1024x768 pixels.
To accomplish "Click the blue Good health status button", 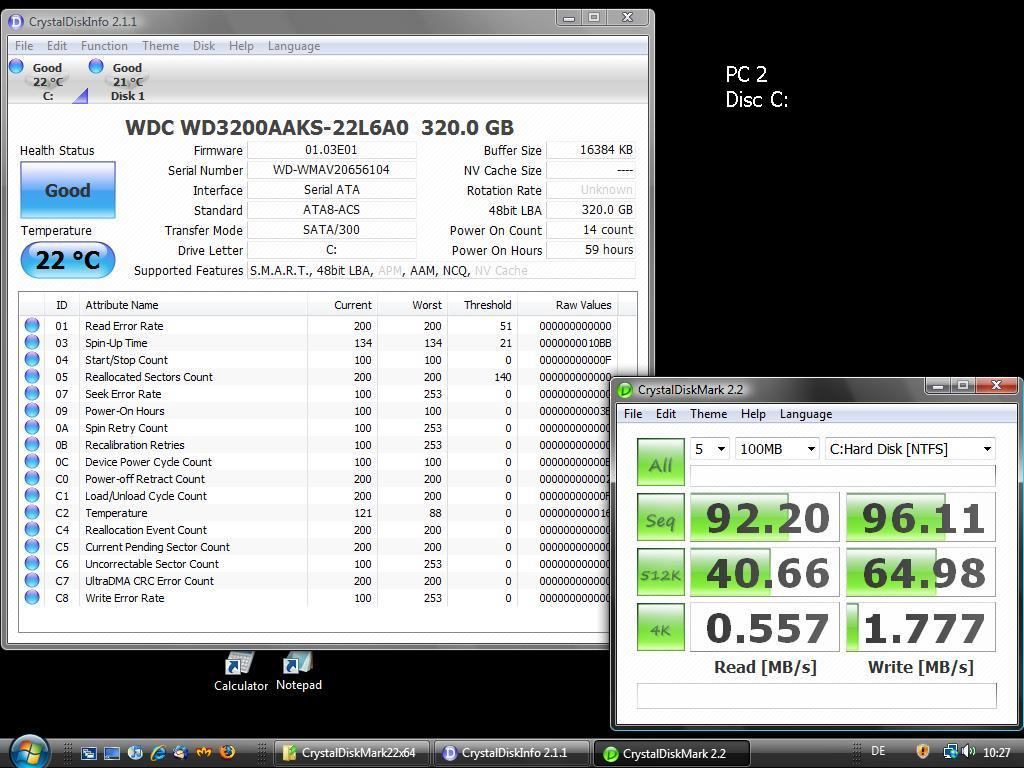I will point(68,190).
